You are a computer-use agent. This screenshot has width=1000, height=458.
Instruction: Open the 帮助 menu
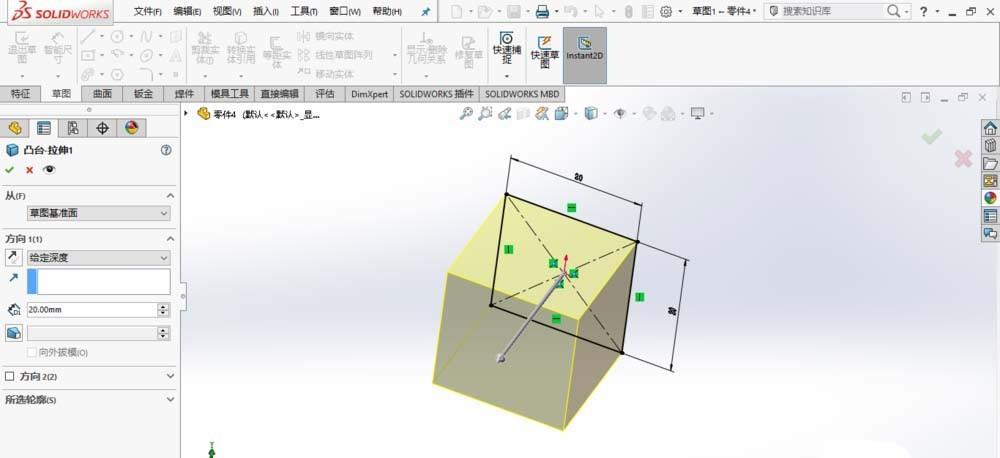387,11
